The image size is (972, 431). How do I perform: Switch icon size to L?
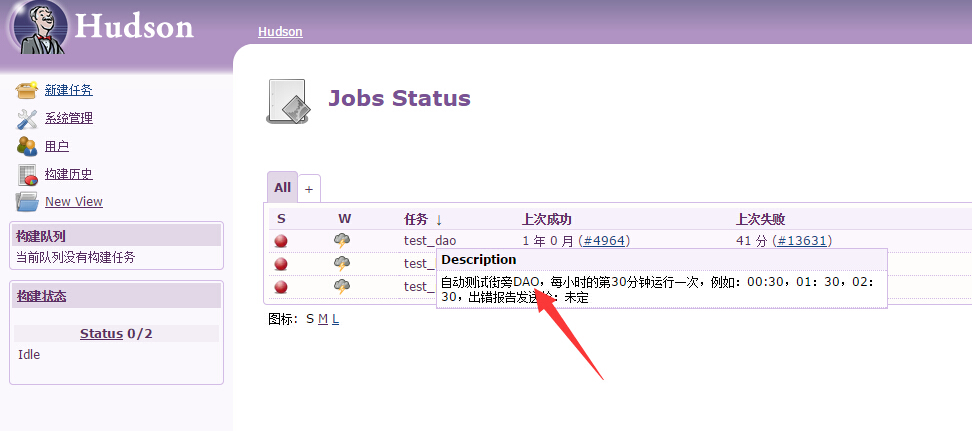coord(335,319)
